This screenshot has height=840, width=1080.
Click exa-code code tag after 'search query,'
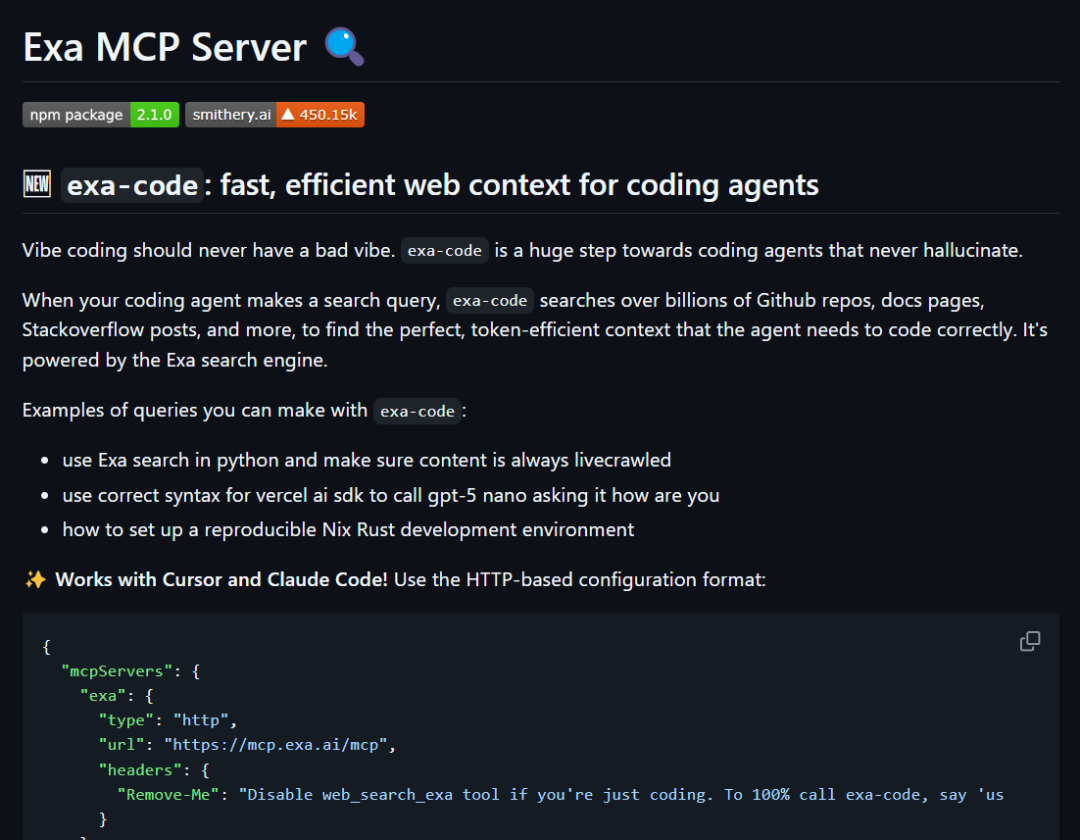(490, 301)
